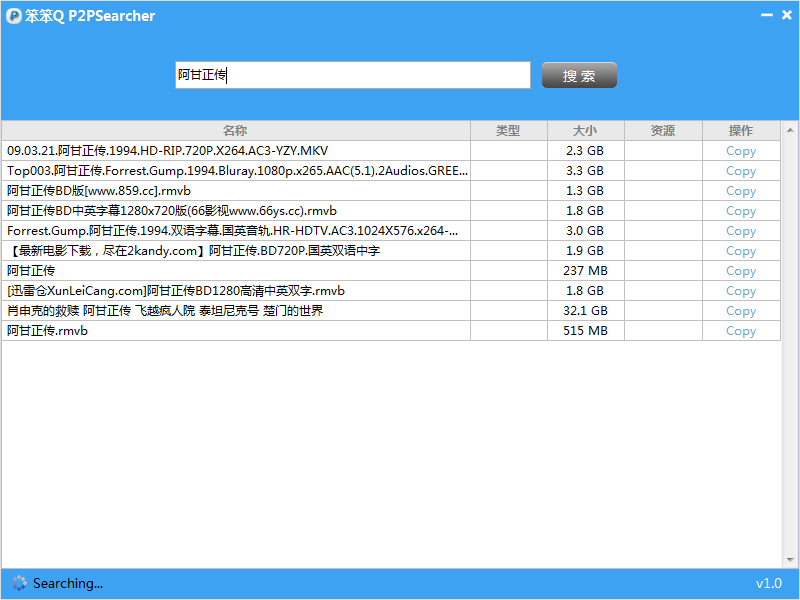Viewport: 800px width, 600px height.
Task: Click the Searching... status text
Action: (68, 583)
